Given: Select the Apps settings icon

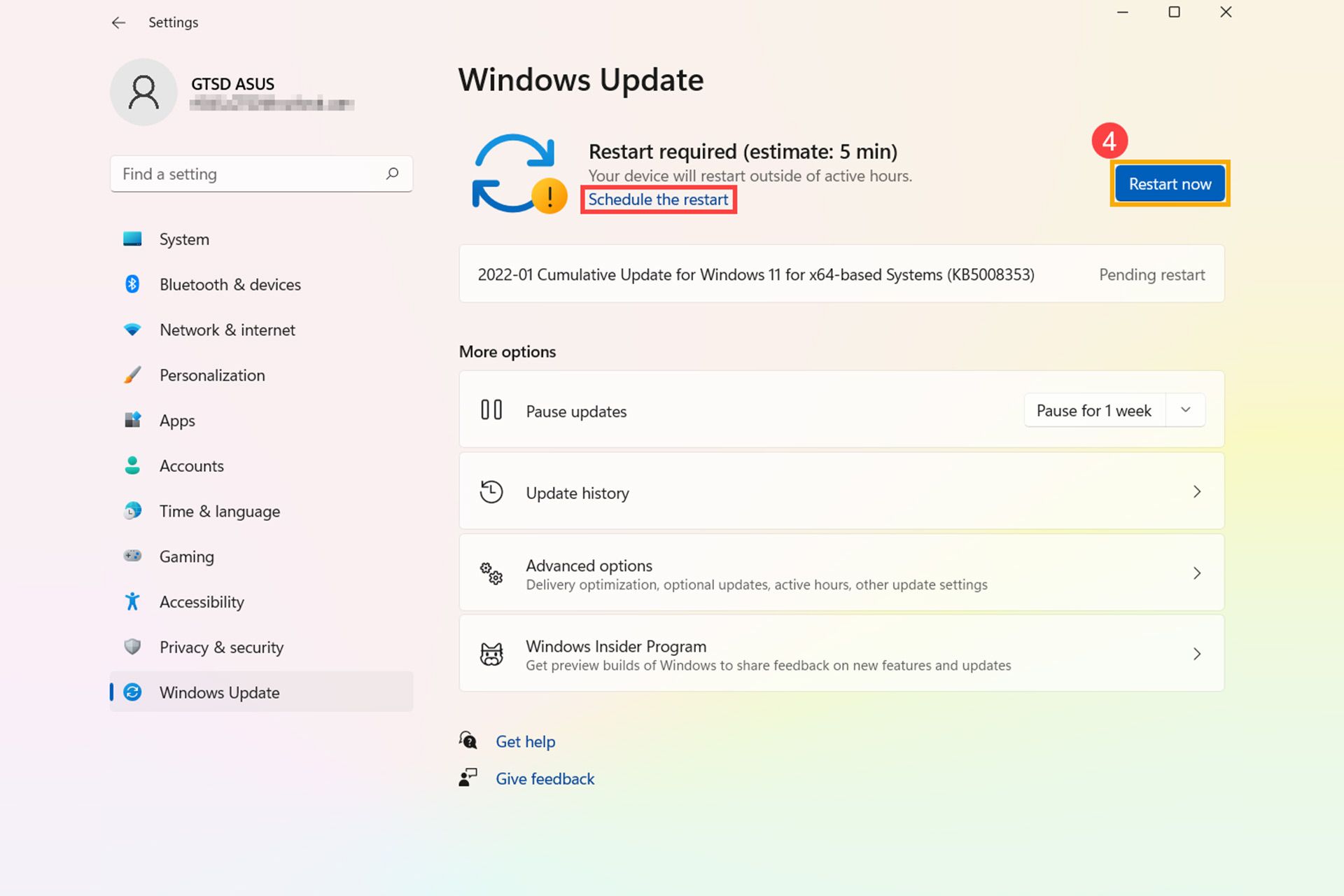Looking at the screenshot, I should 132,420.
